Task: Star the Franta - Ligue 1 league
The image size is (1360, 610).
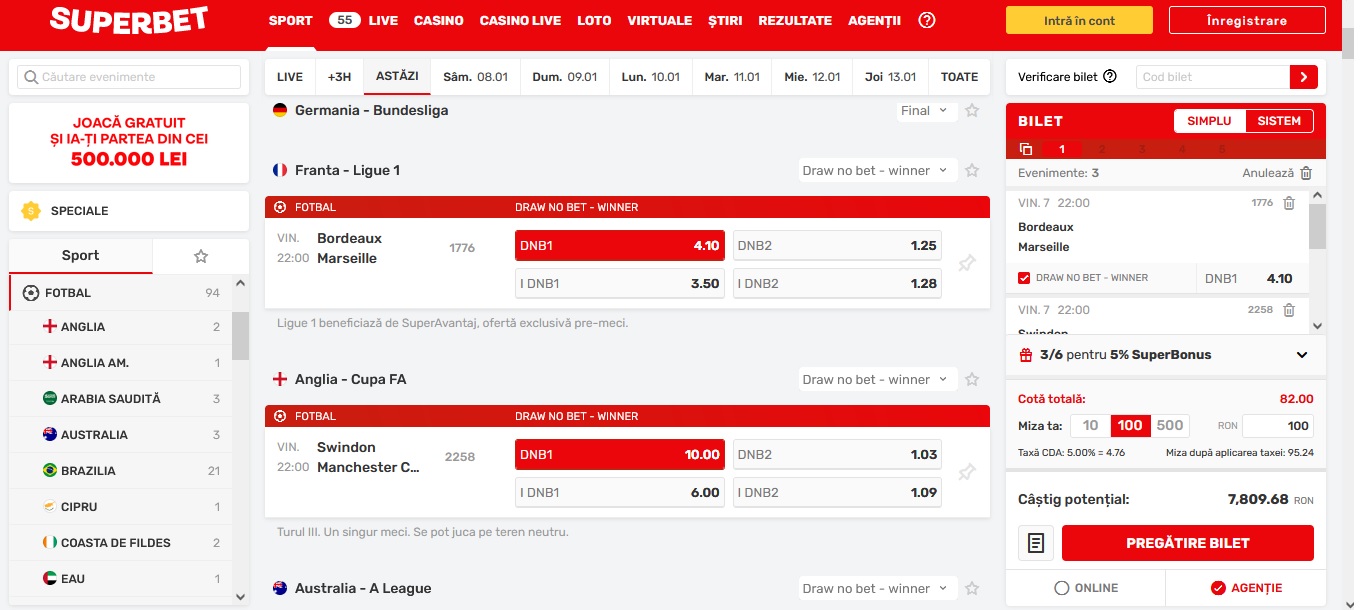Action: point(972,171)
